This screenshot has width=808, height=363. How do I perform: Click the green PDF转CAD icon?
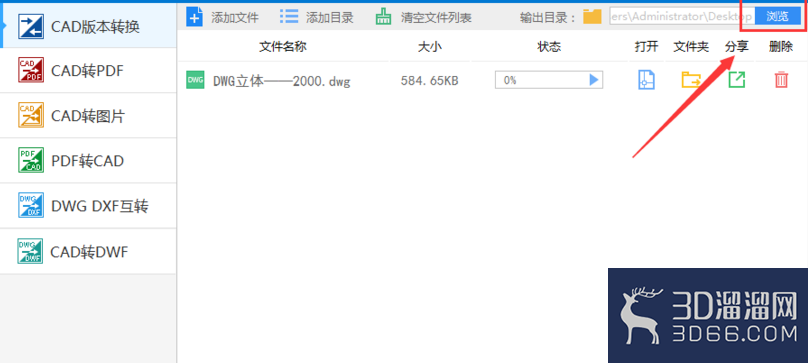click(31, 160)
